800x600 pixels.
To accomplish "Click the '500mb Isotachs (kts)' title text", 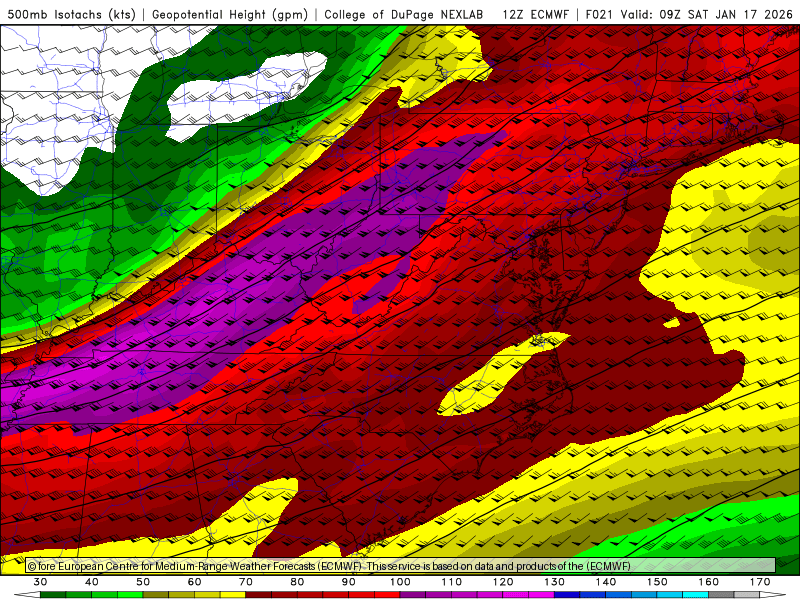I will point(71,14).
